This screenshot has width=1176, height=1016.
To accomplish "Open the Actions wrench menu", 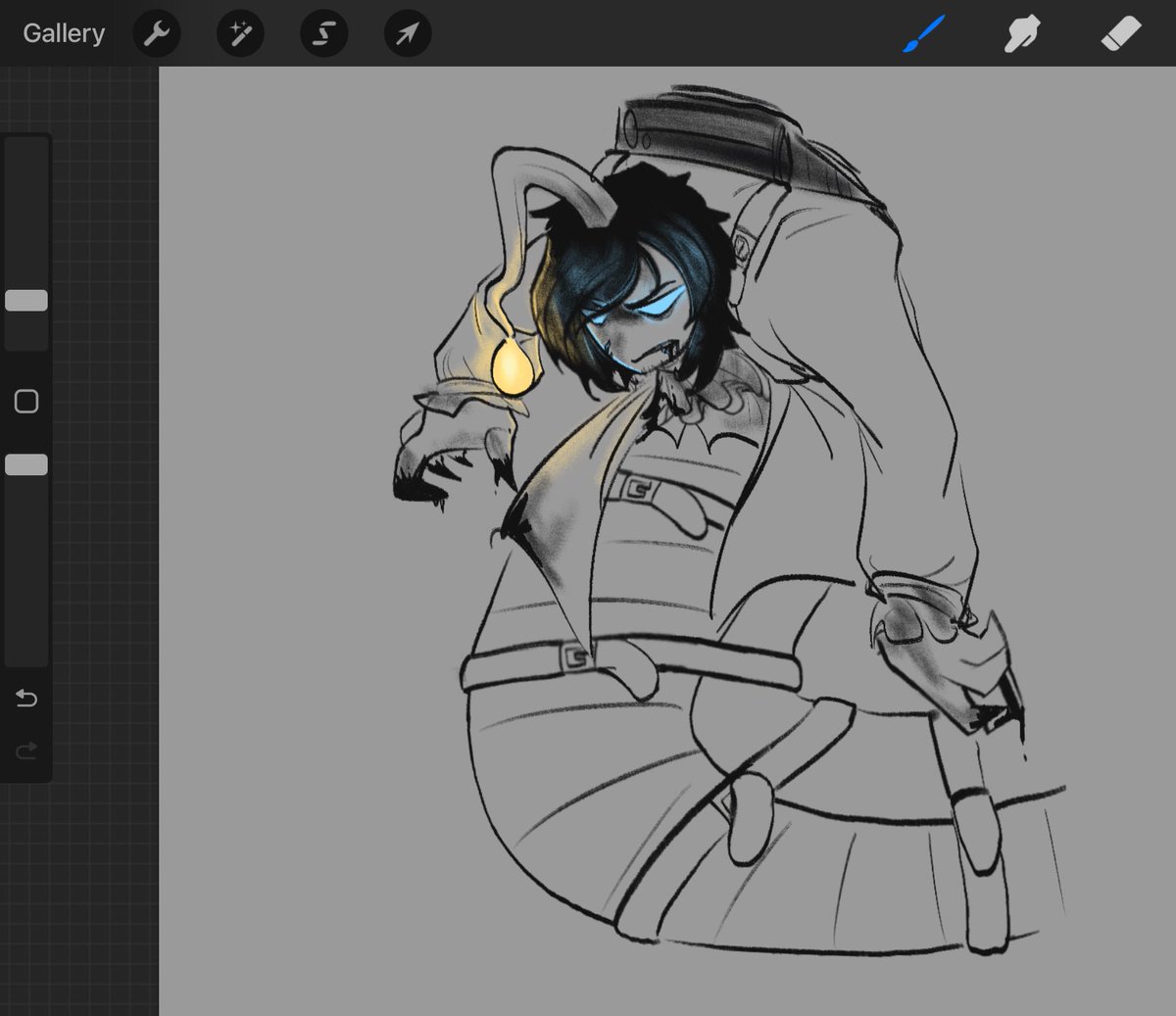I will tap(157, 34).
